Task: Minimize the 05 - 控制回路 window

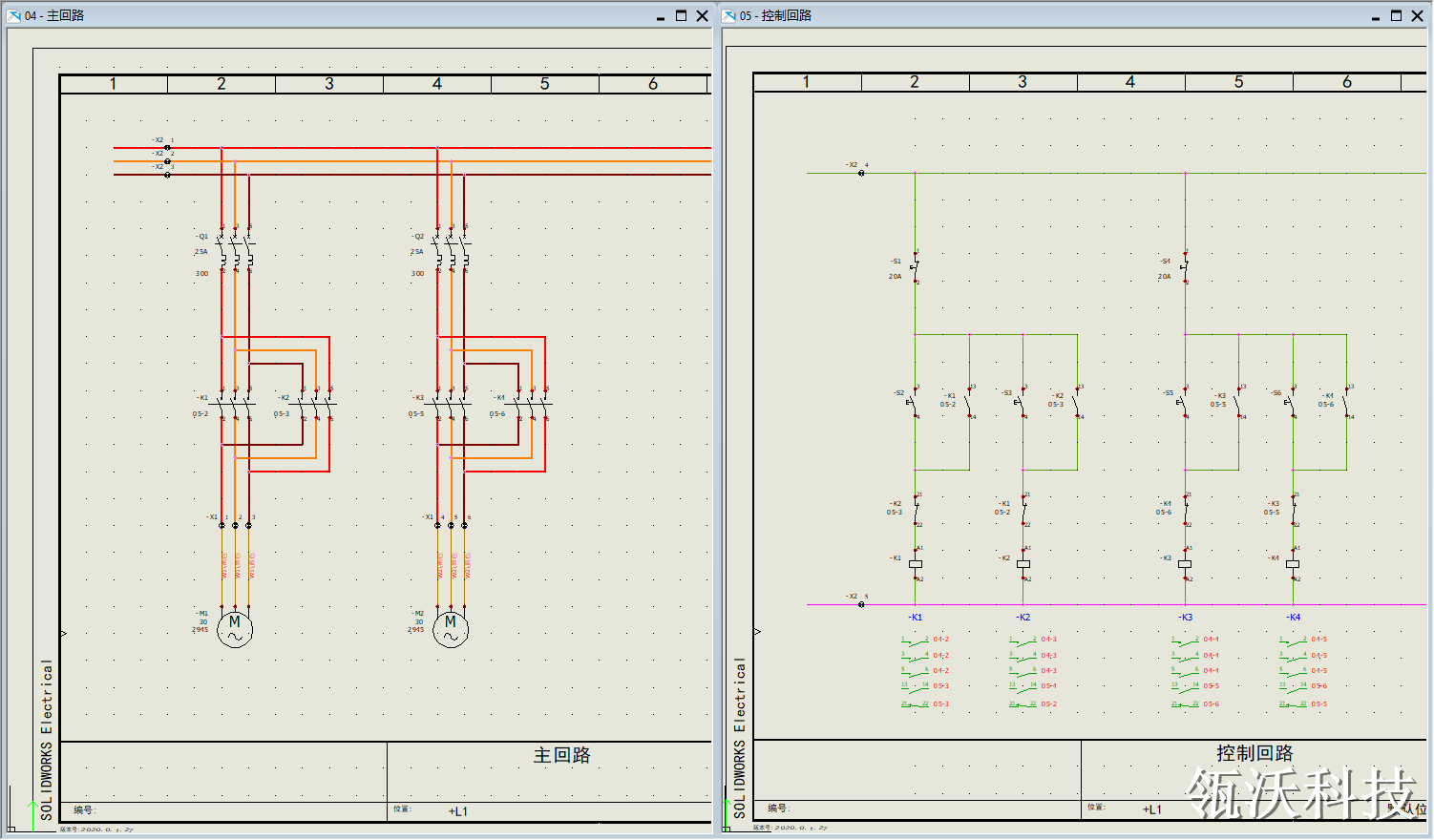Action: coord(1376,16)
